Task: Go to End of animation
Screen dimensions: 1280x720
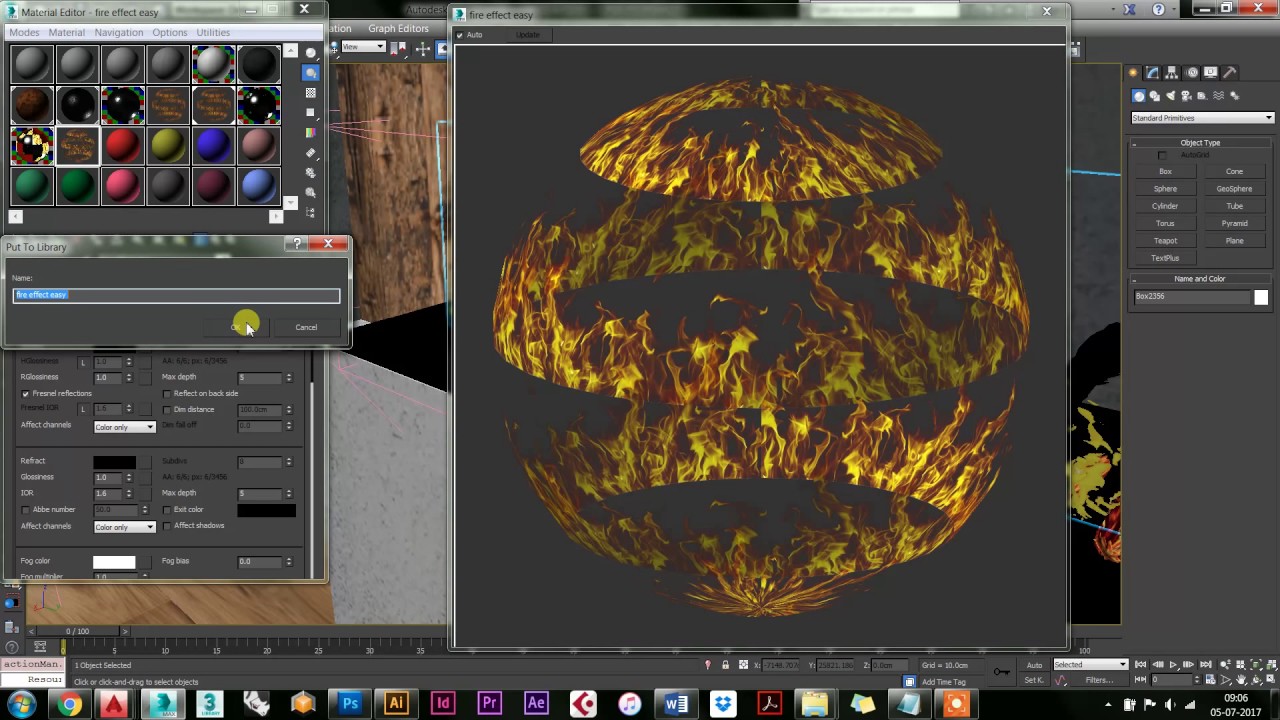Action: coord(1204,665)
